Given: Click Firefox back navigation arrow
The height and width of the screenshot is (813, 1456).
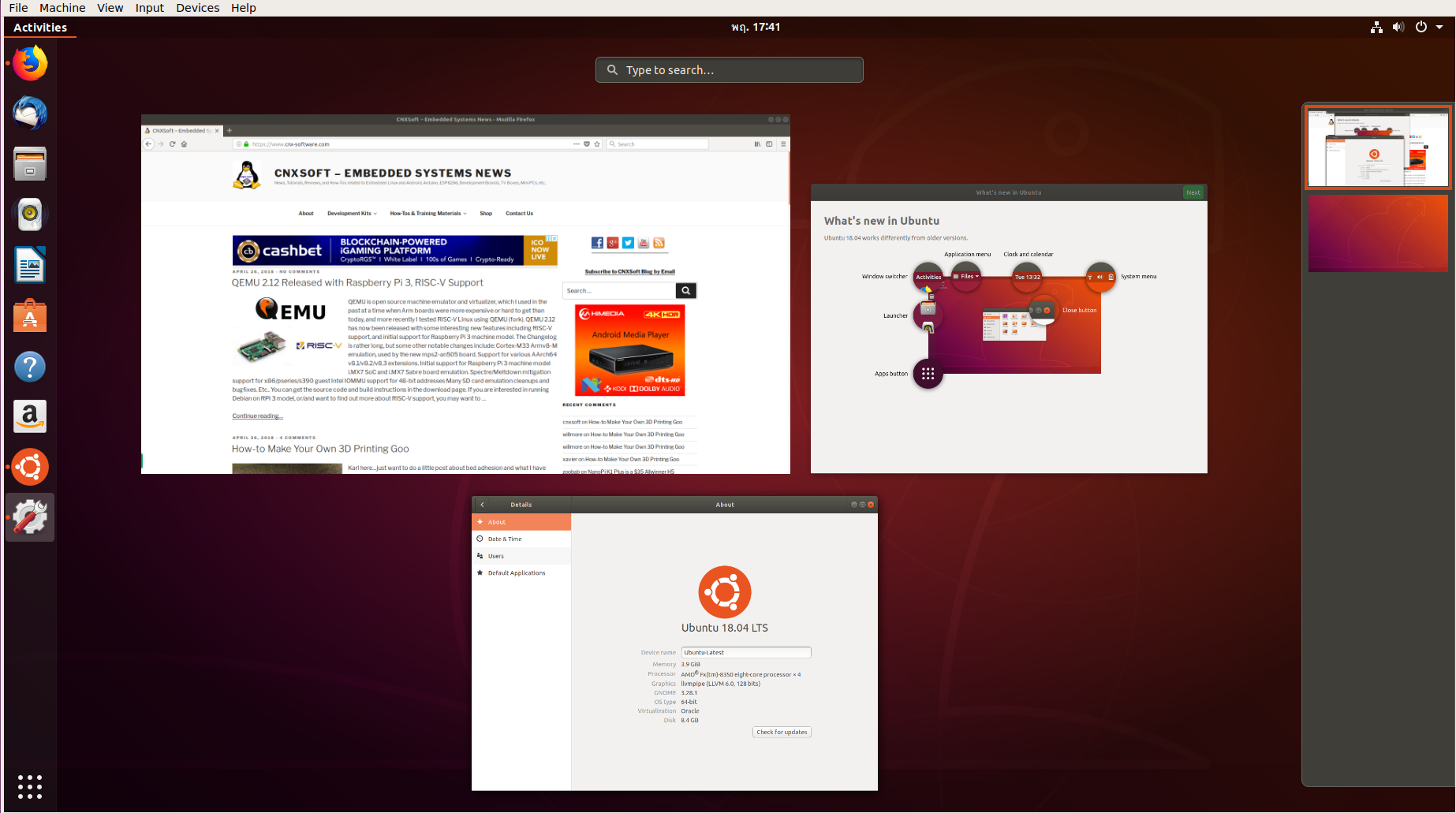Looking at the screenshot, I should (148, 144).
